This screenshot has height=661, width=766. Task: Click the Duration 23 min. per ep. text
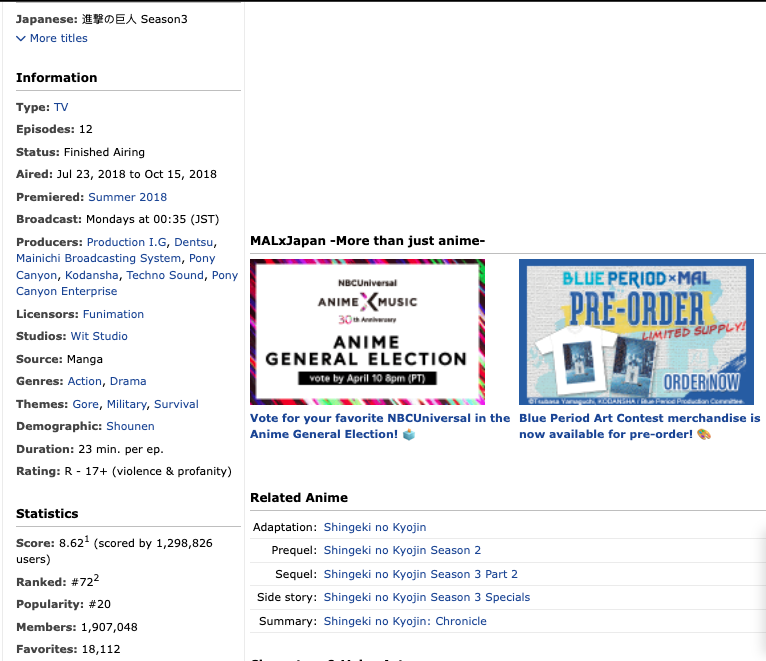(90, 449)
